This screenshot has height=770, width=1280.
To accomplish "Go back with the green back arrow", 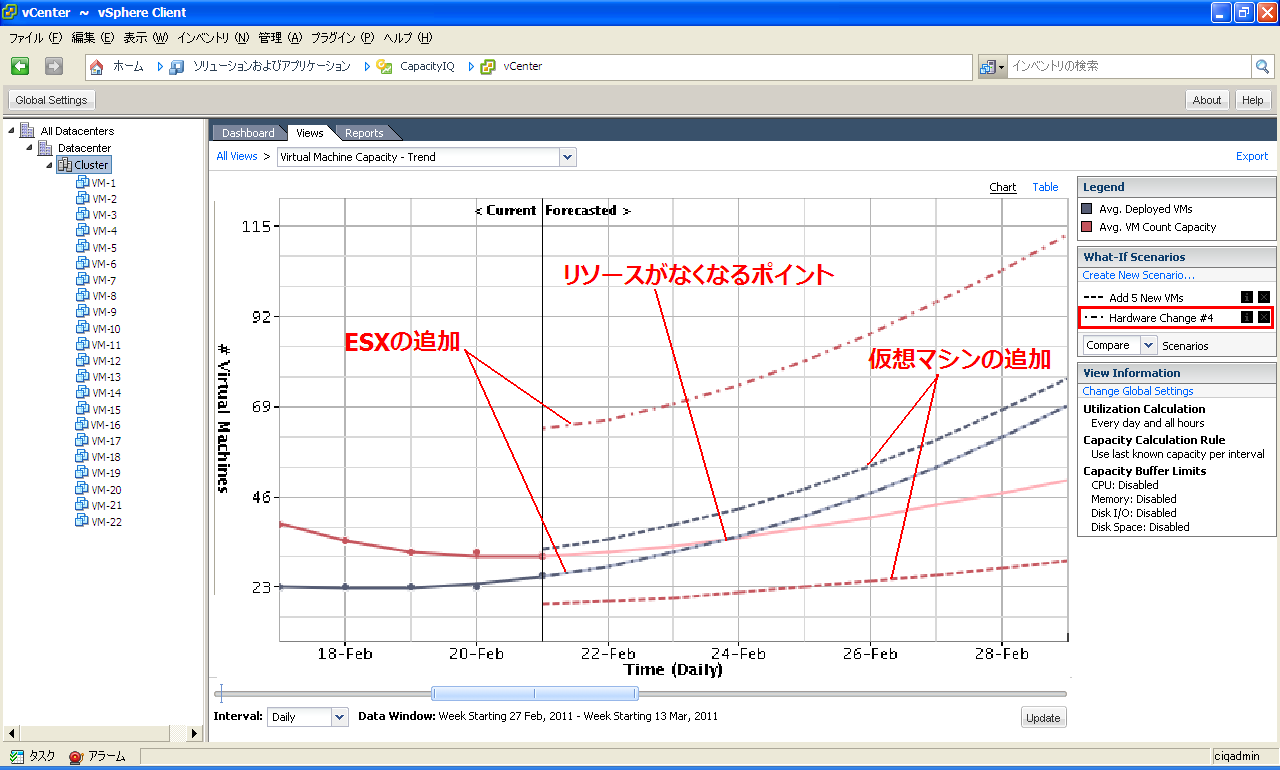I will click(20, 66).
